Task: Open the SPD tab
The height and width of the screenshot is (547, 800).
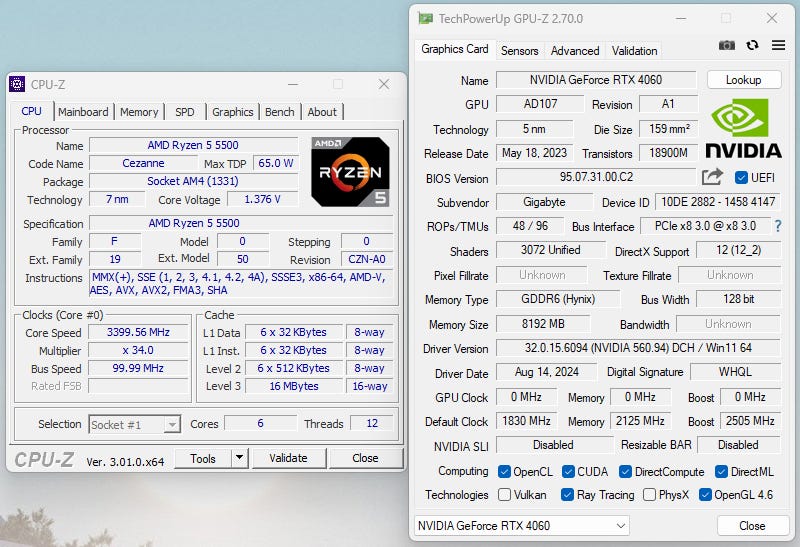Action: (185, 112)
